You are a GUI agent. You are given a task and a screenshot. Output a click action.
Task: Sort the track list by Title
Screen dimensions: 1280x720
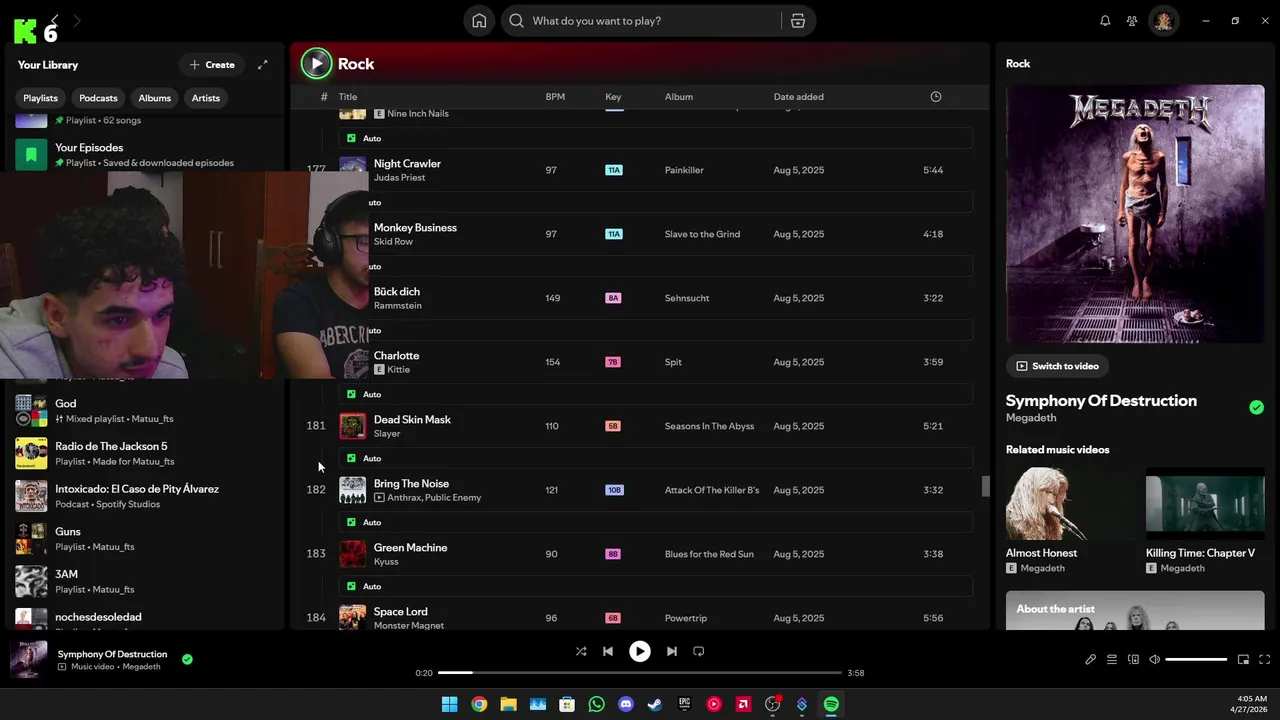[348, 97]
